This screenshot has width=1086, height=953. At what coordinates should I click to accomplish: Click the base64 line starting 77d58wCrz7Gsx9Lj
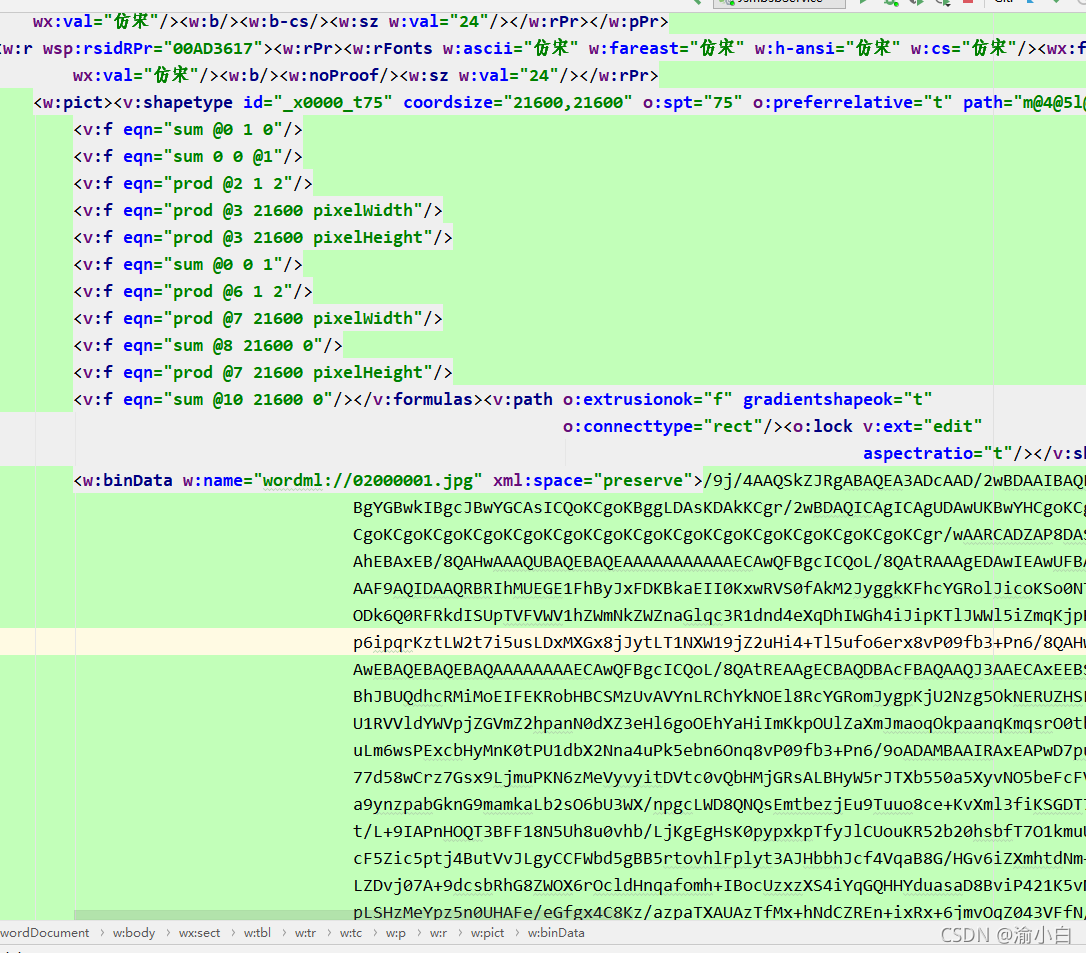[x=719, y=778]
